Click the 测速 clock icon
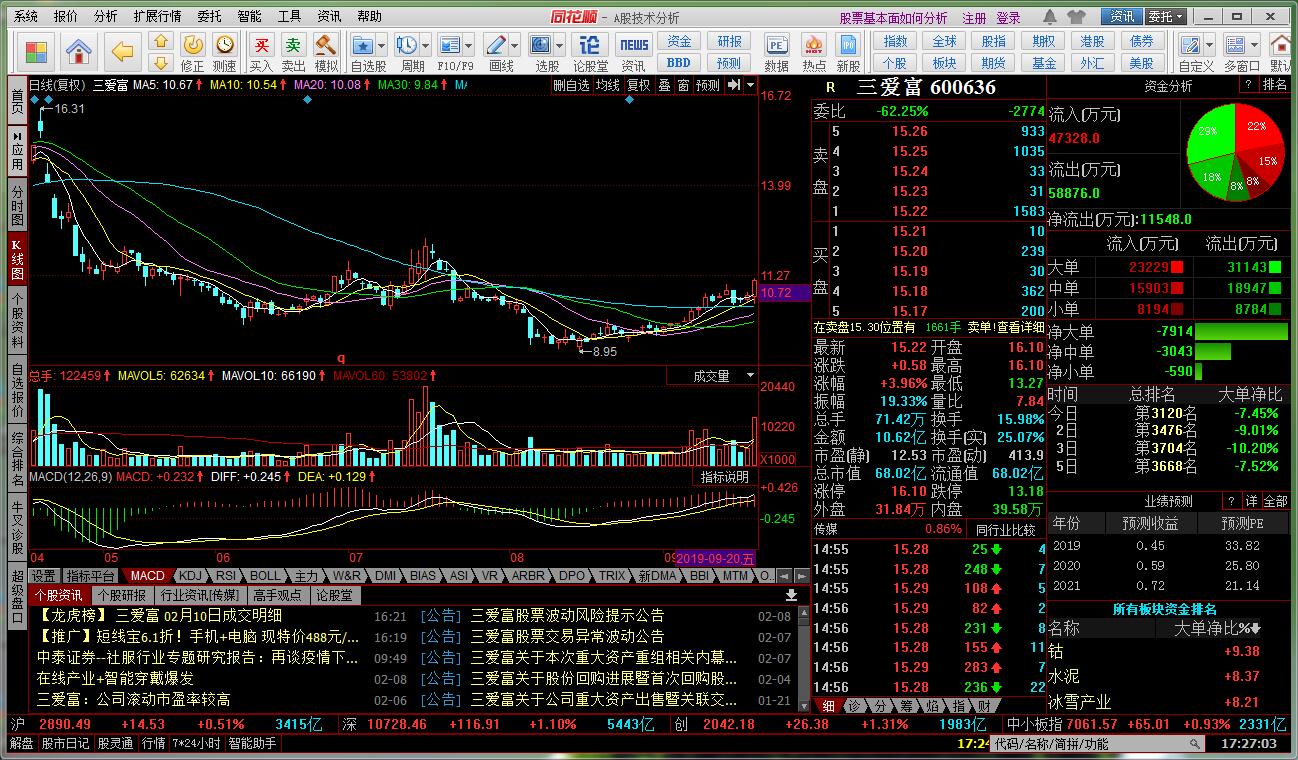This screenshot has height=760, width=1298. pyautogui.click(x=225, y=45)
